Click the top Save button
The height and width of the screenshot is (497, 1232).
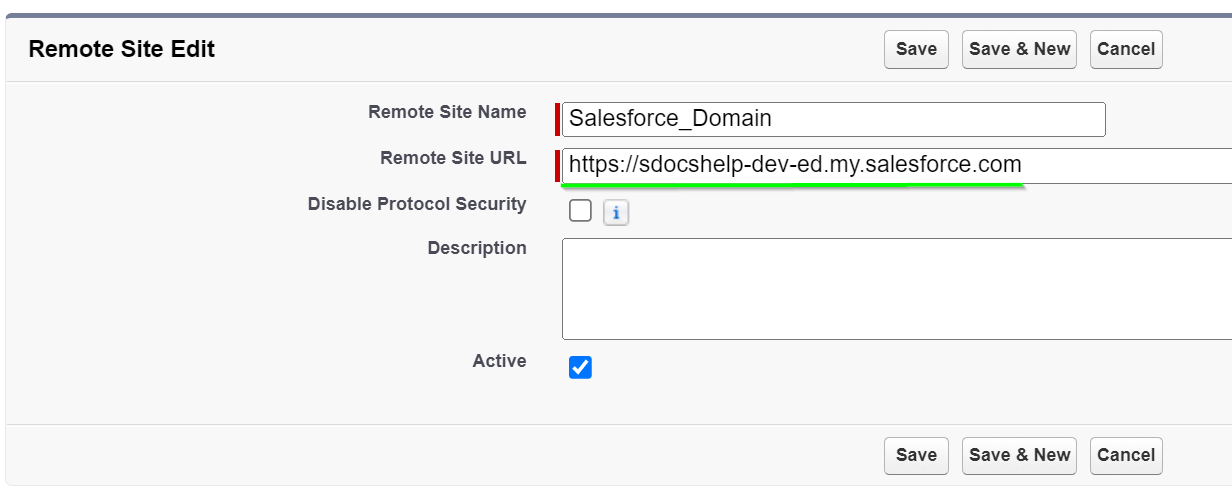tap(916, 49)
